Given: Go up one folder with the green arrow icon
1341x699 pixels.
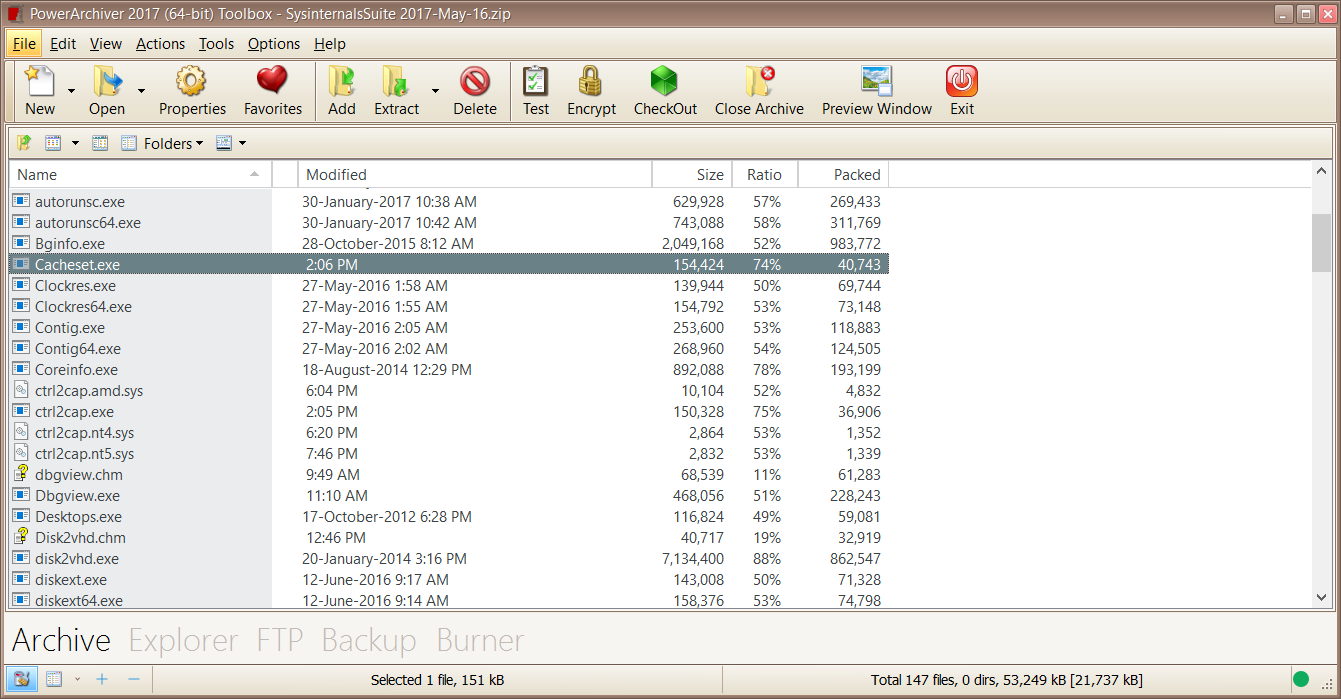Looking at the screenshot, I should (24, 143).
